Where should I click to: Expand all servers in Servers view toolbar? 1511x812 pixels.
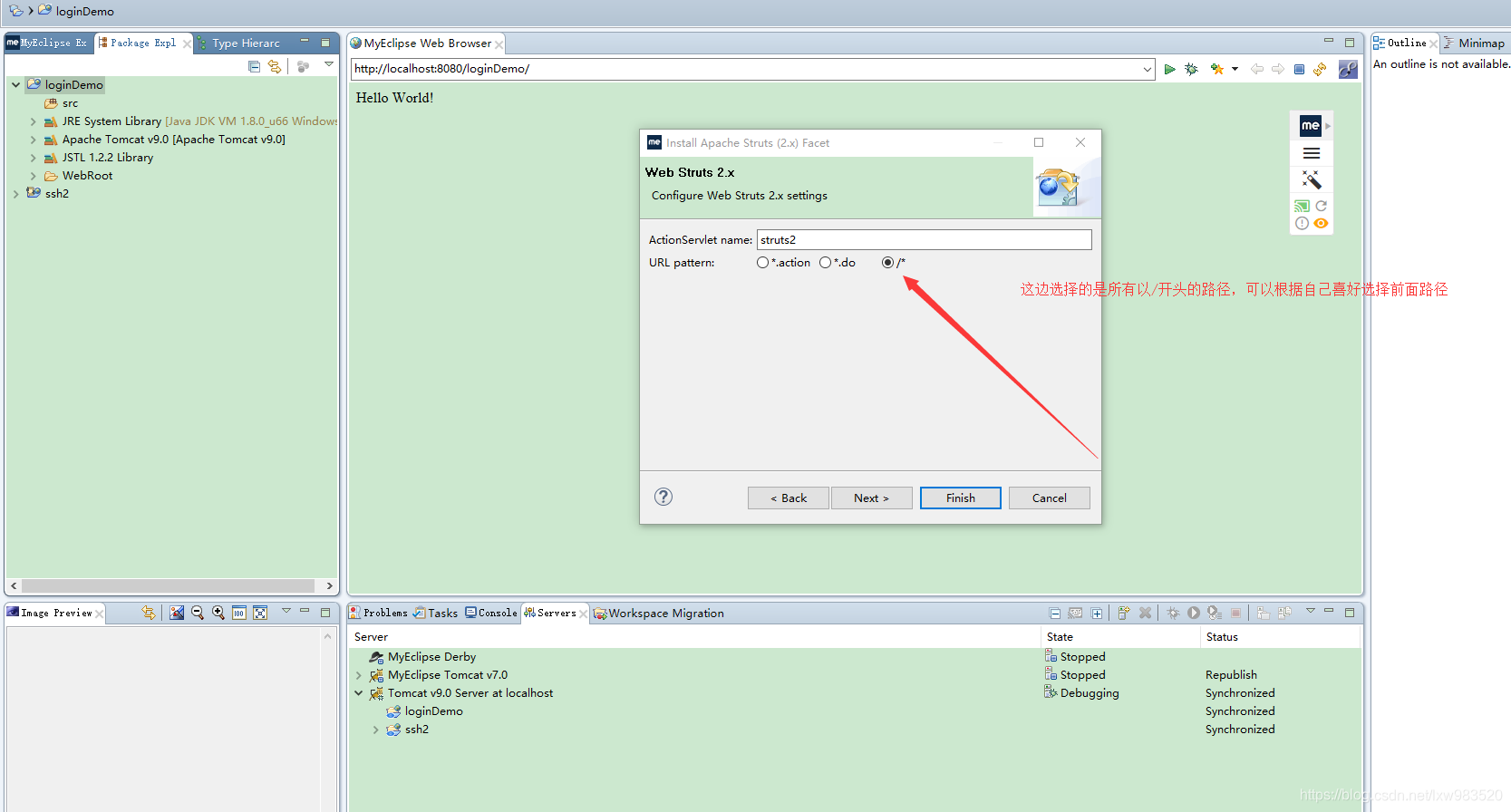click(x=1097, y=613)
